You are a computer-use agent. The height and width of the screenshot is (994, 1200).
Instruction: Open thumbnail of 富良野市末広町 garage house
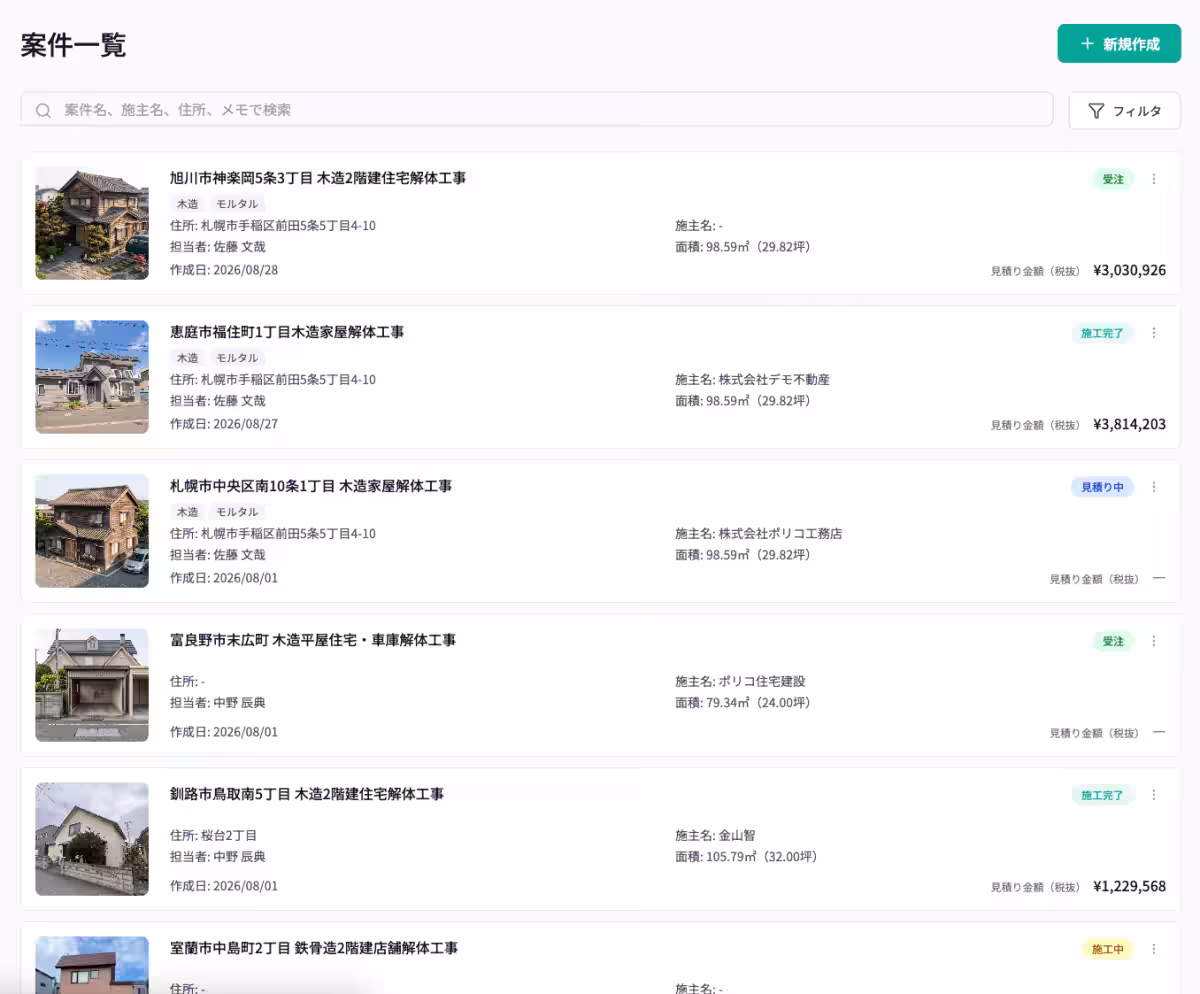92,685
